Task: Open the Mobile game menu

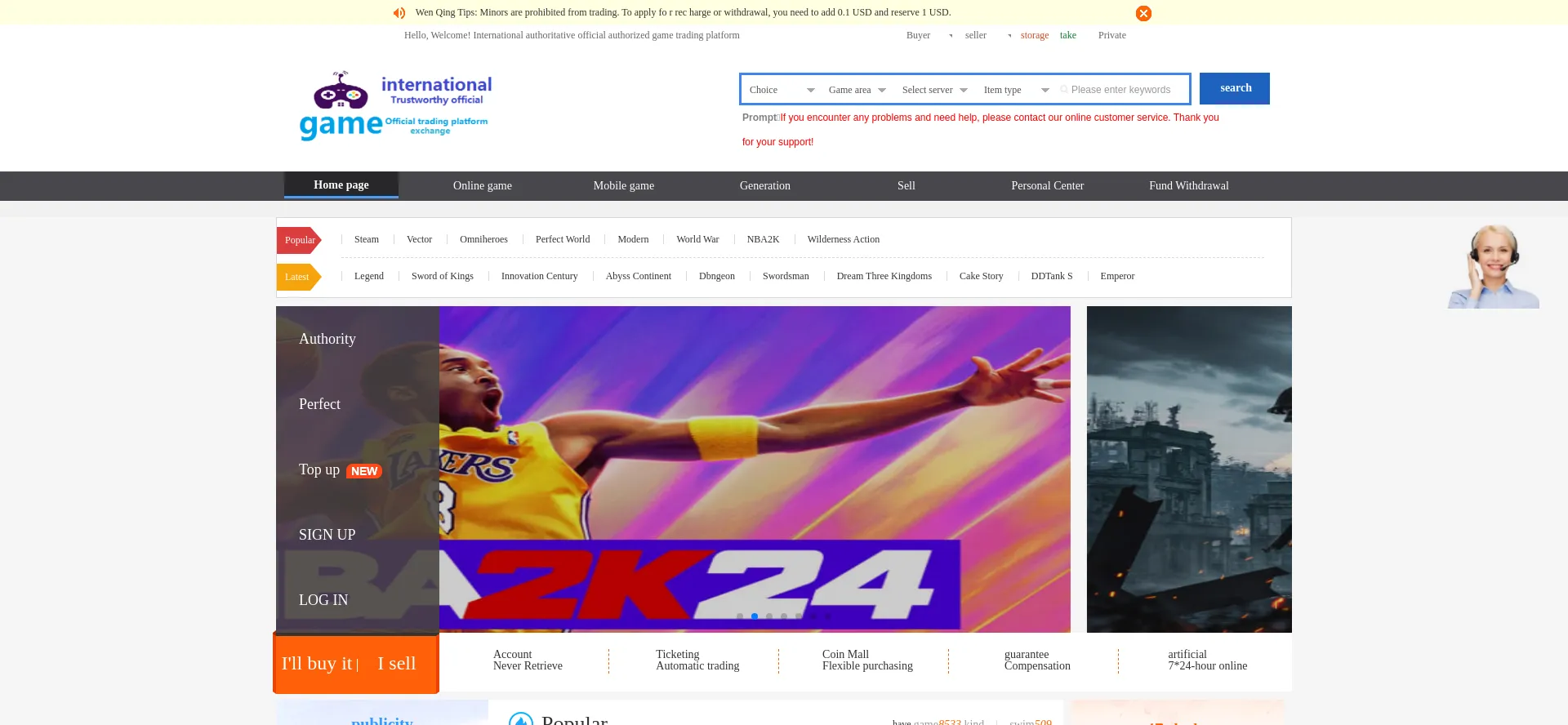Action: [624, 186]
